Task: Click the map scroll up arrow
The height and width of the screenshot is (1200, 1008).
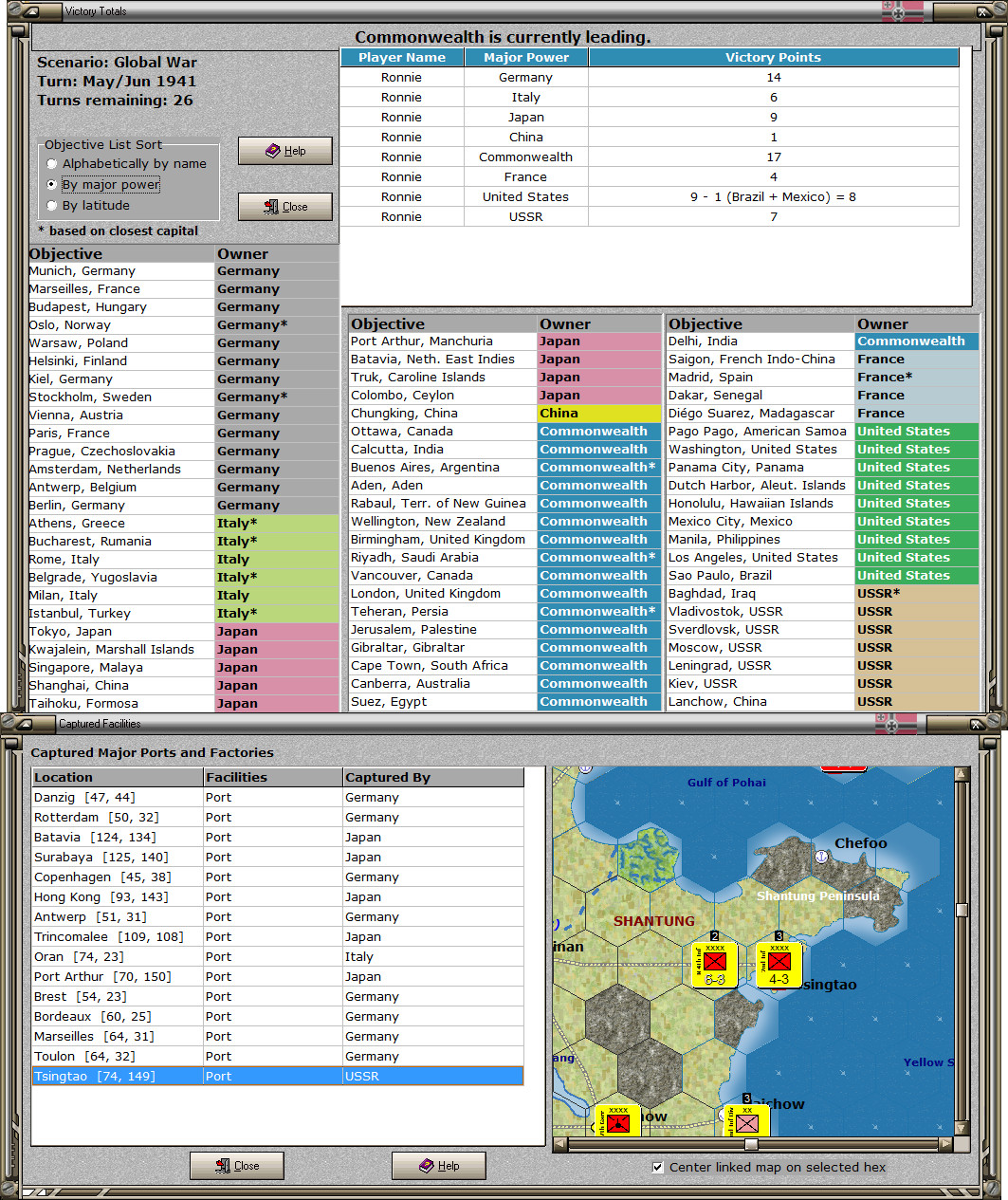Action: 962,774
